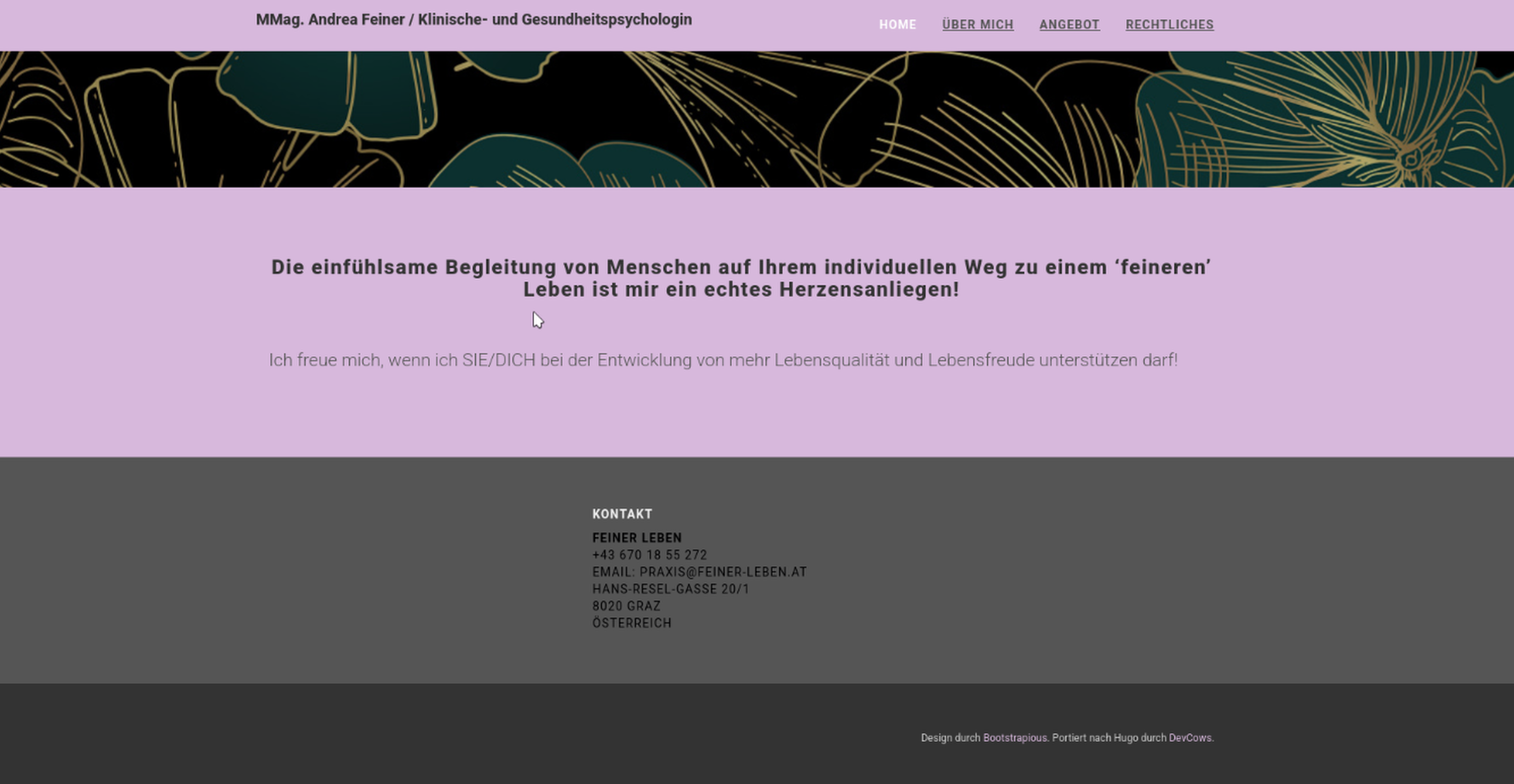Click the ÖSTERREICH country line
Screen dimensions: 1514x784
click(x=632, y=623)
